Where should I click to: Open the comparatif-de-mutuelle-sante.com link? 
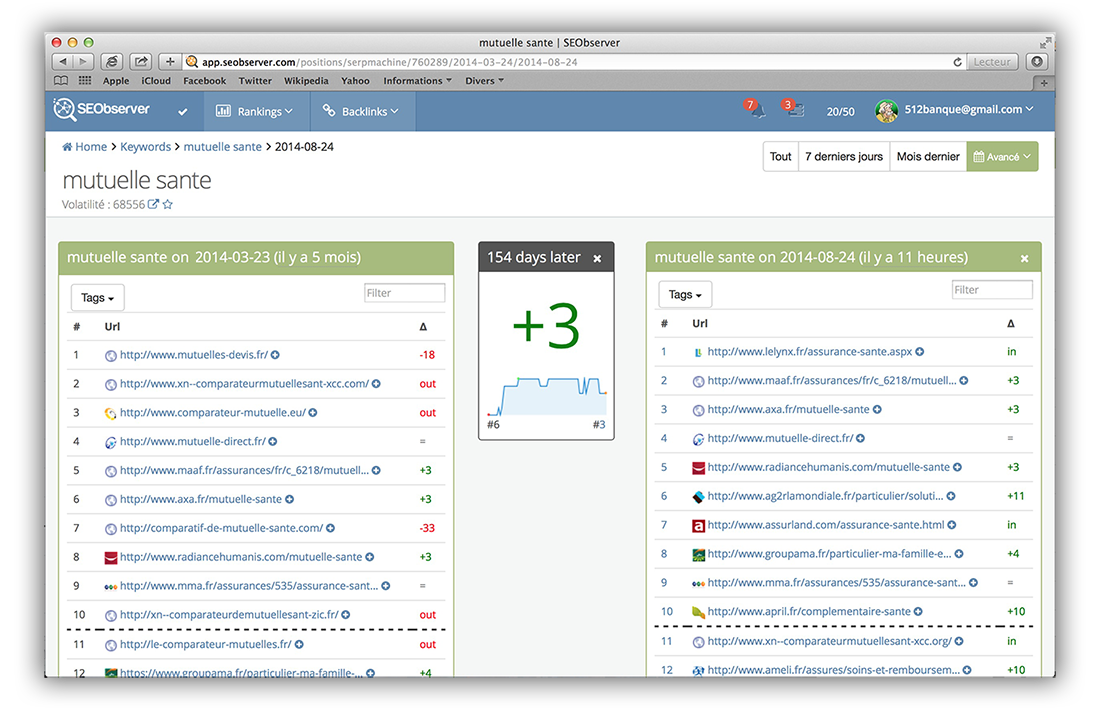(x=222, y=528)
